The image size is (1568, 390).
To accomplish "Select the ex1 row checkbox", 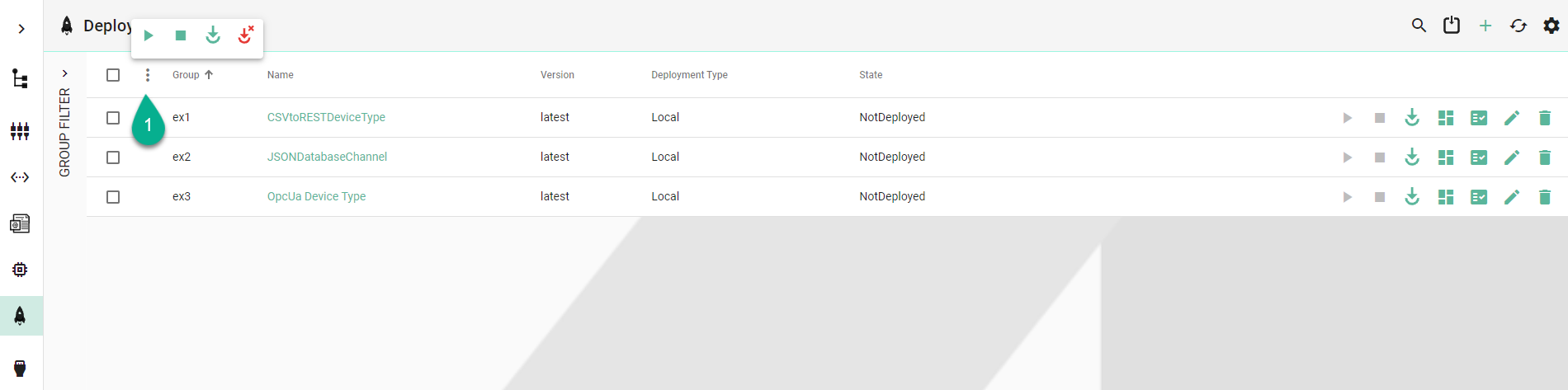I will [x=113, y=118].
